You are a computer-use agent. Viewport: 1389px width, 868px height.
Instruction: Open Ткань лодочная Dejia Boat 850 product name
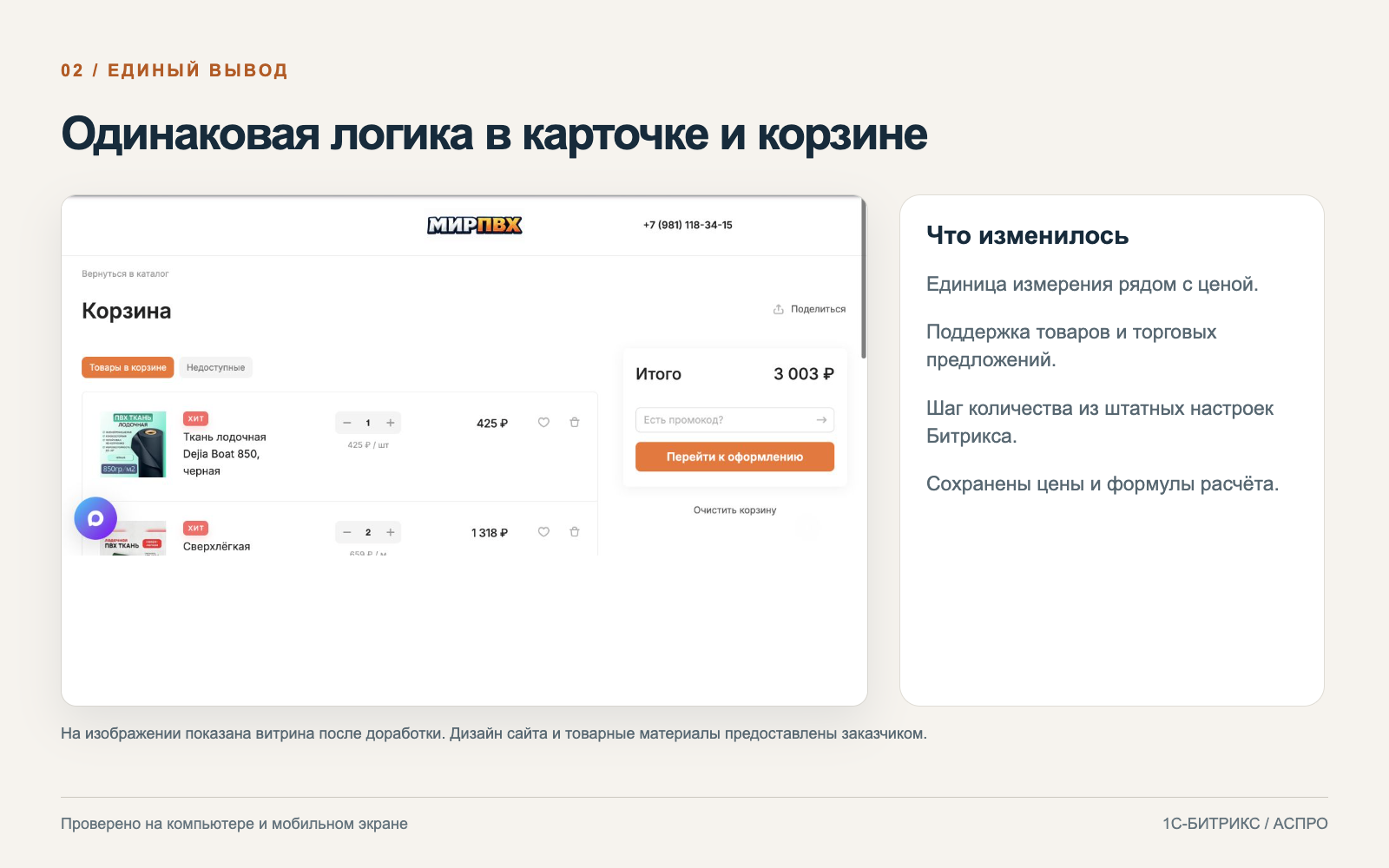pos(225,454)
